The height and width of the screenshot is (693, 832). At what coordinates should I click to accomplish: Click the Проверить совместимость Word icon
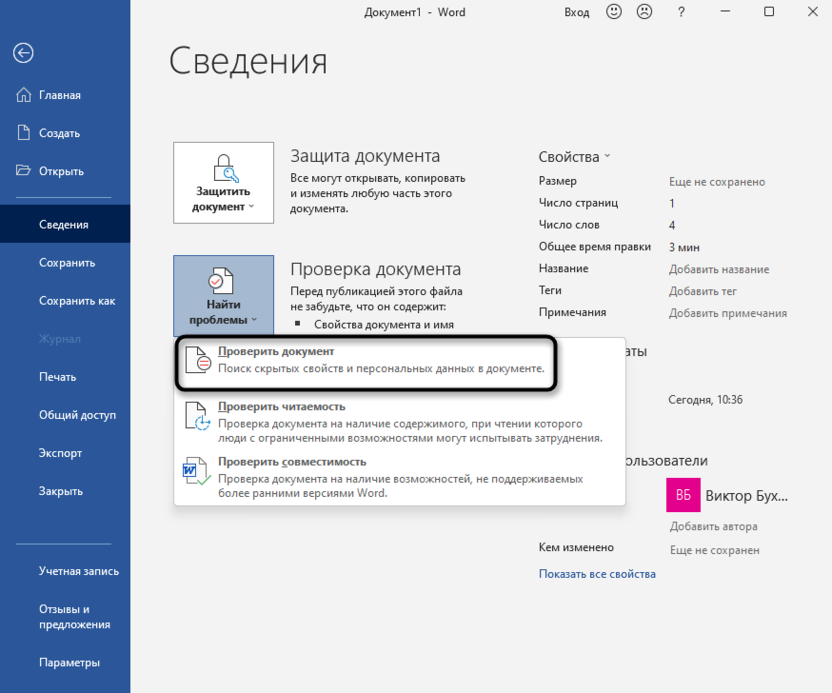(x=197, y=471)
